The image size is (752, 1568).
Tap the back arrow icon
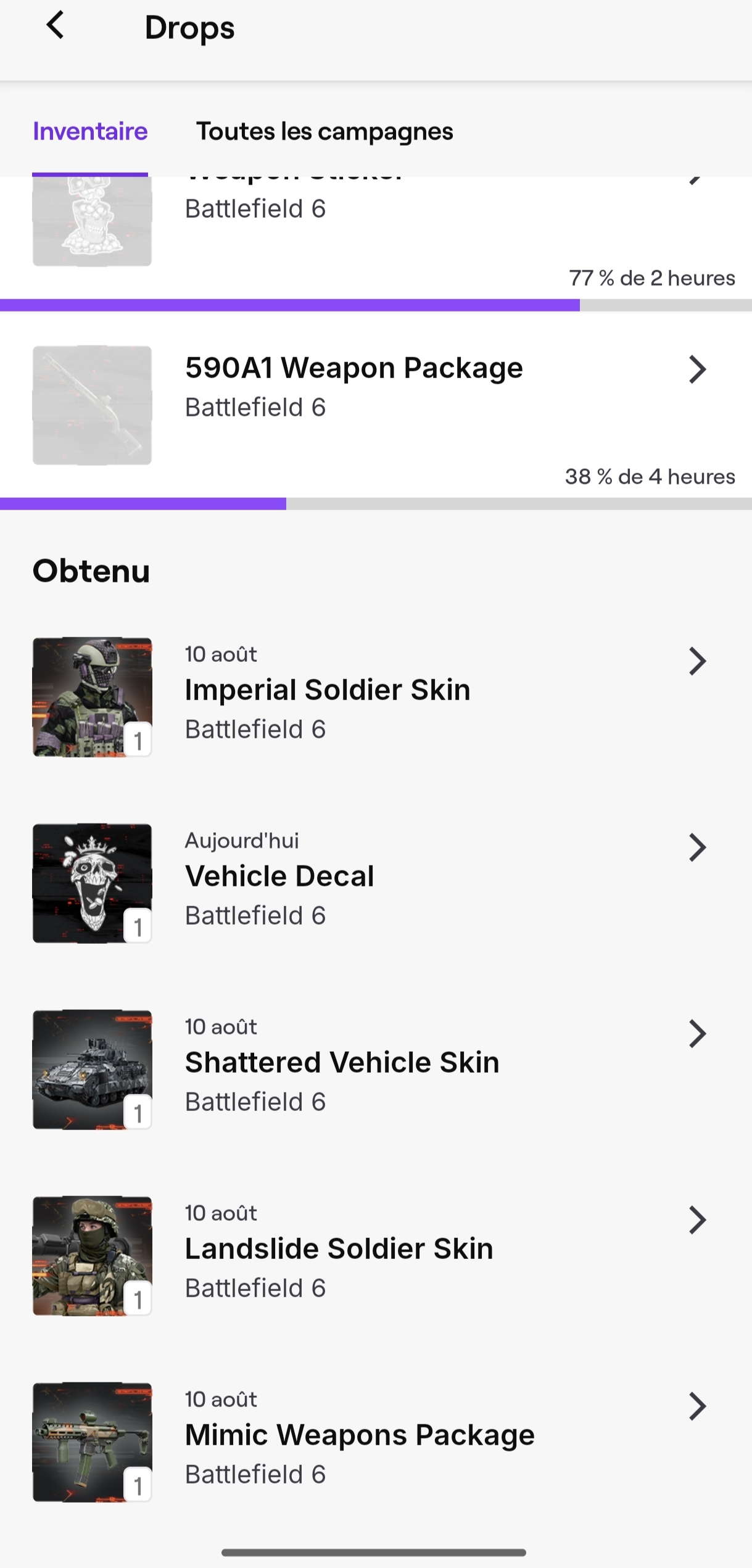tap(56, 26)
